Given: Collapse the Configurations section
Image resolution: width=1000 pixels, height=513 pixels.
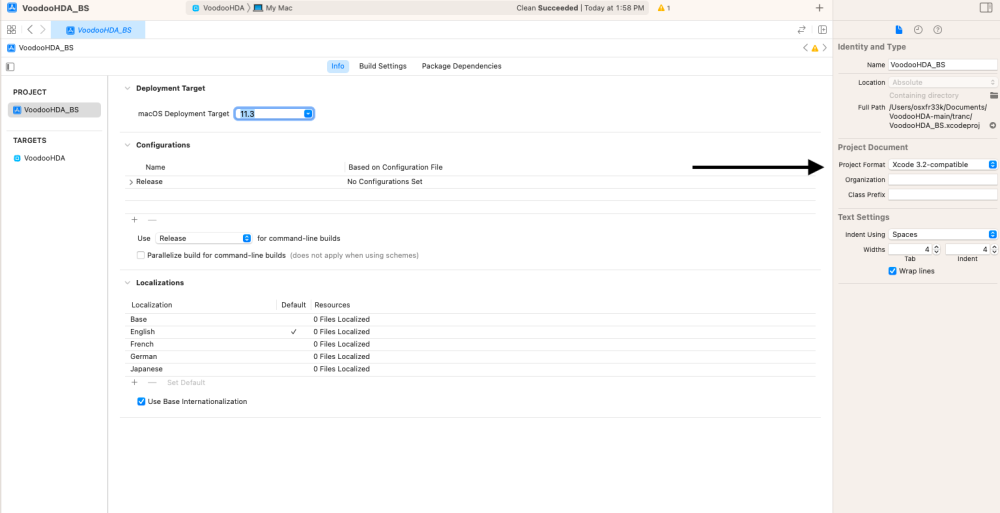Looking at the screenshot, I should coord(128,145).
